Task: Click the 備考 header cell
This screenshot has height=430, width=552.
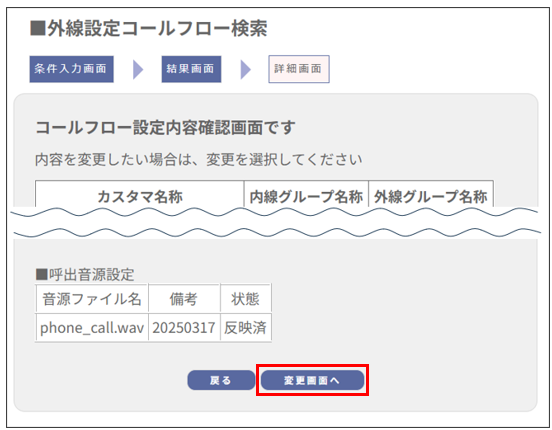Action: 184,299
